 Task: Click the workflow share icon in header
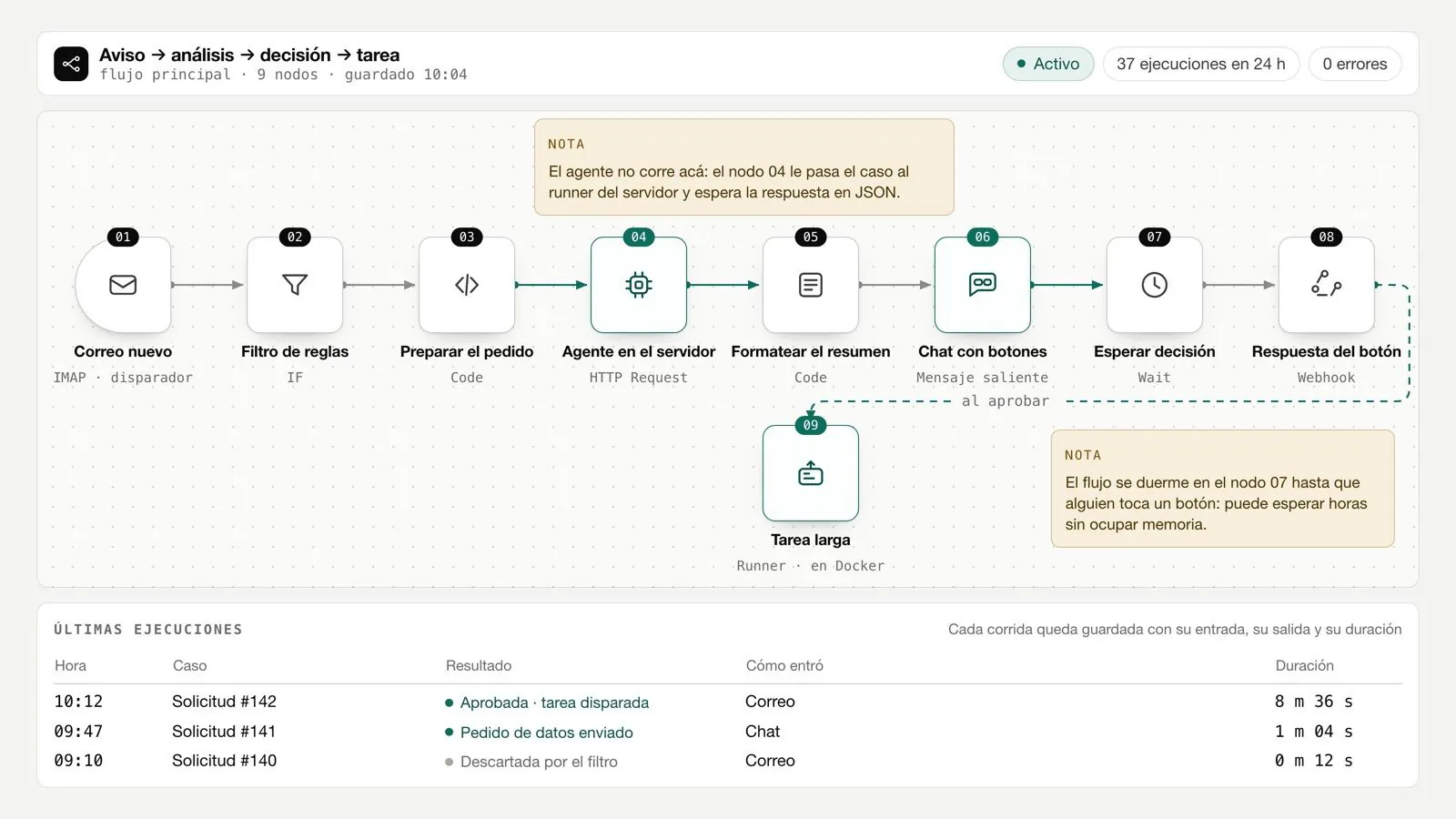click(x=71, y=64)
